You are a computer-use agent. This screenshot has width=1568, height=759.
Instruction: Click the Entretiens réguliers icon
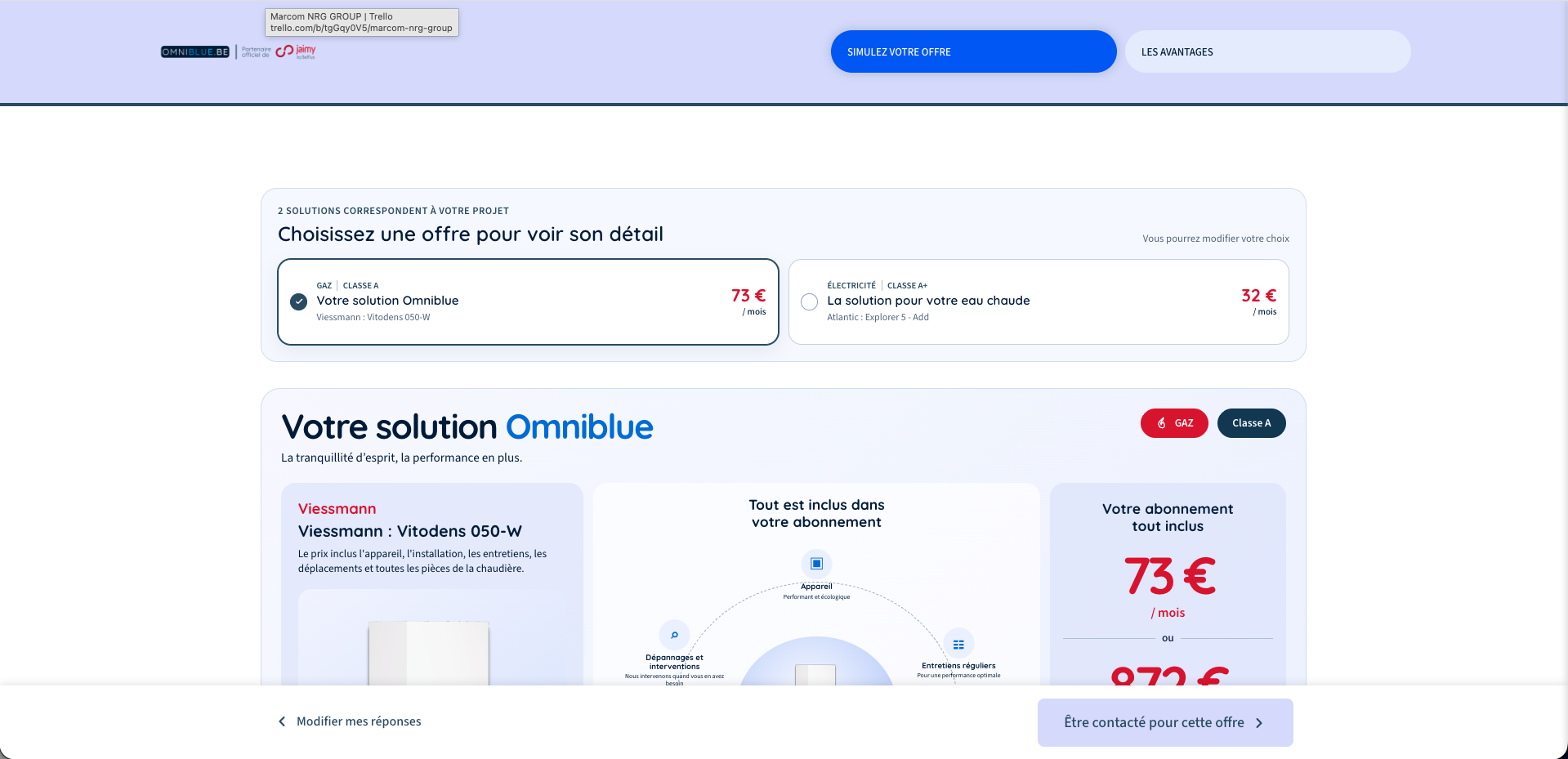[958, 644]
